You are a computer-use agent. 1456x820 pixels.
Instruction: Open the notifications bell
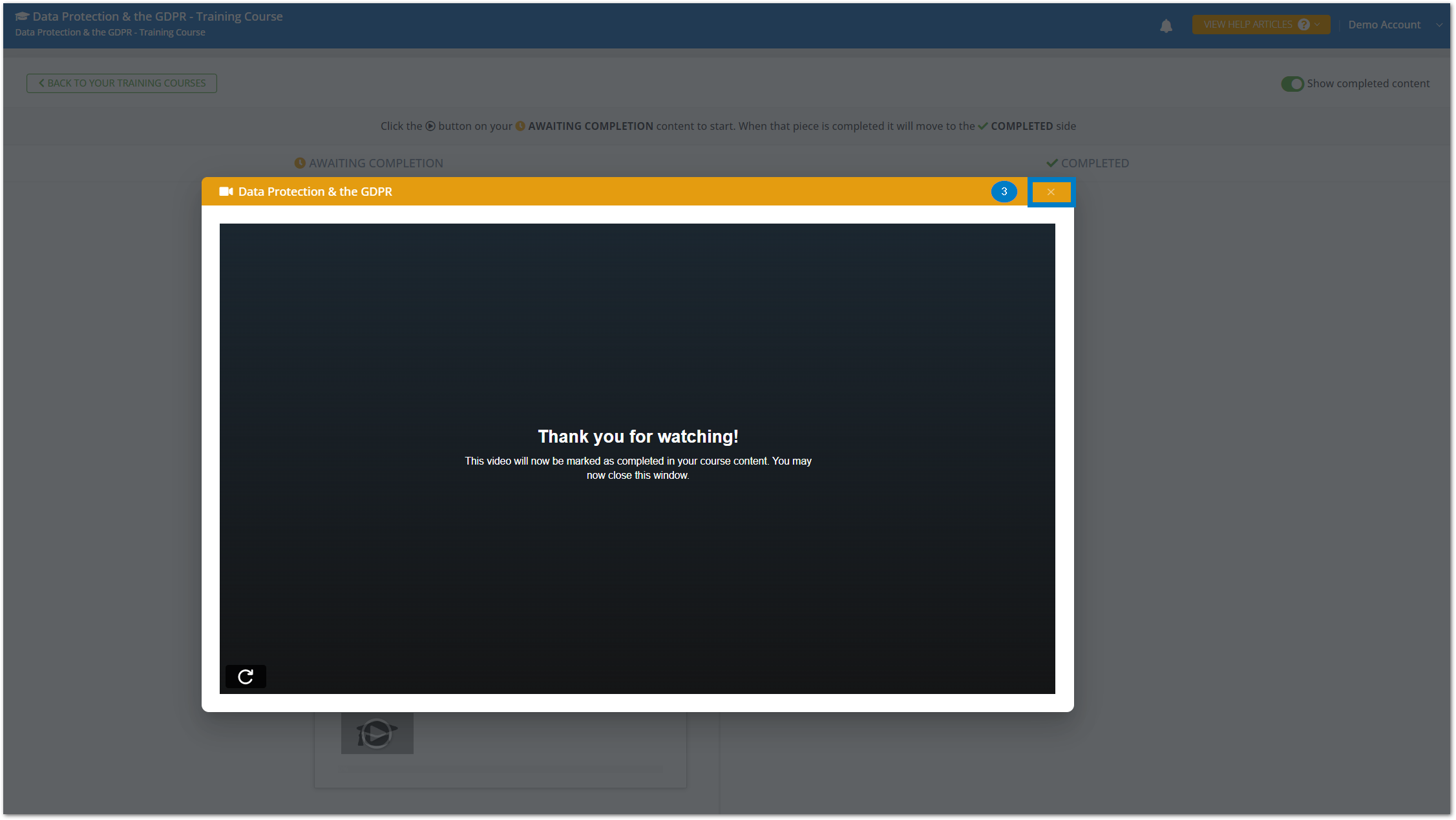point(1166,26)
